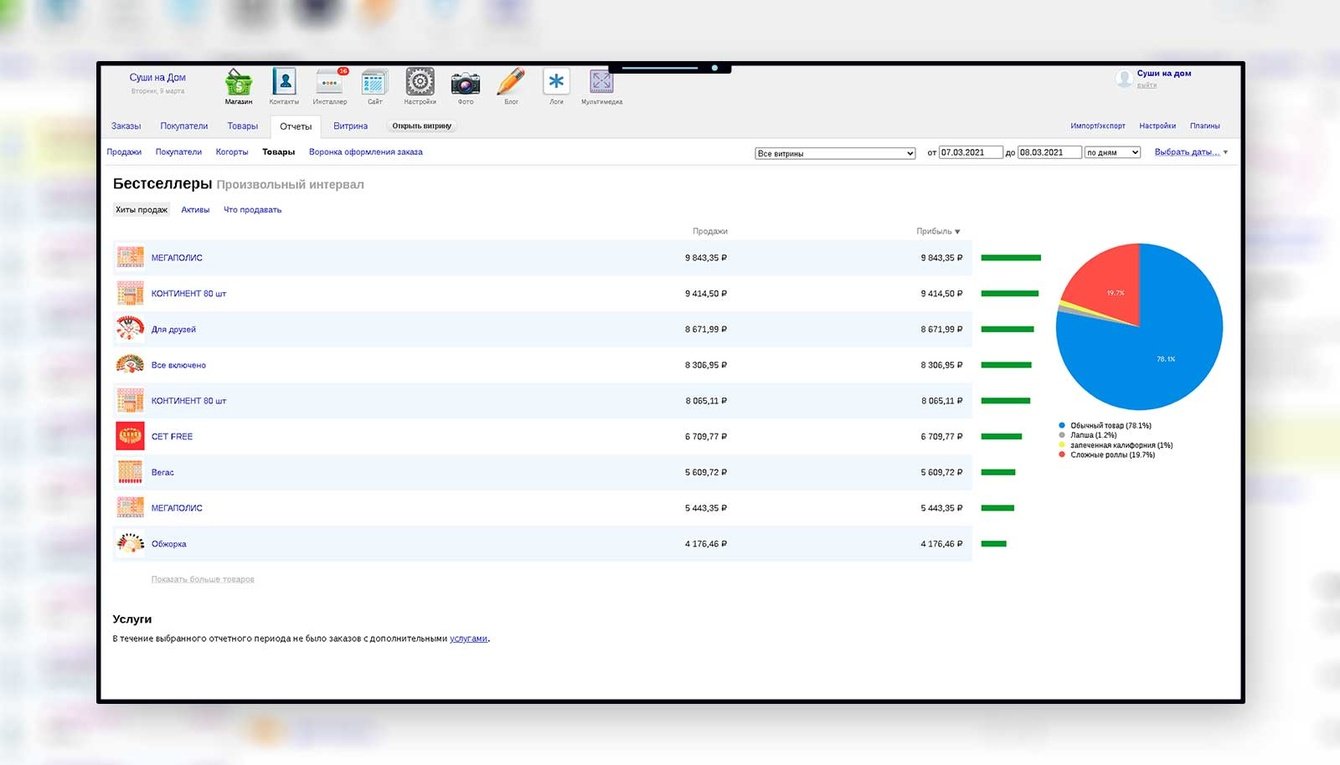Open thumbnail of КОНТИНЕНТ 80 шт row with 8 065,11 ₽
The height and width of the screenshot is (765, 1340).
pos(130,400)
